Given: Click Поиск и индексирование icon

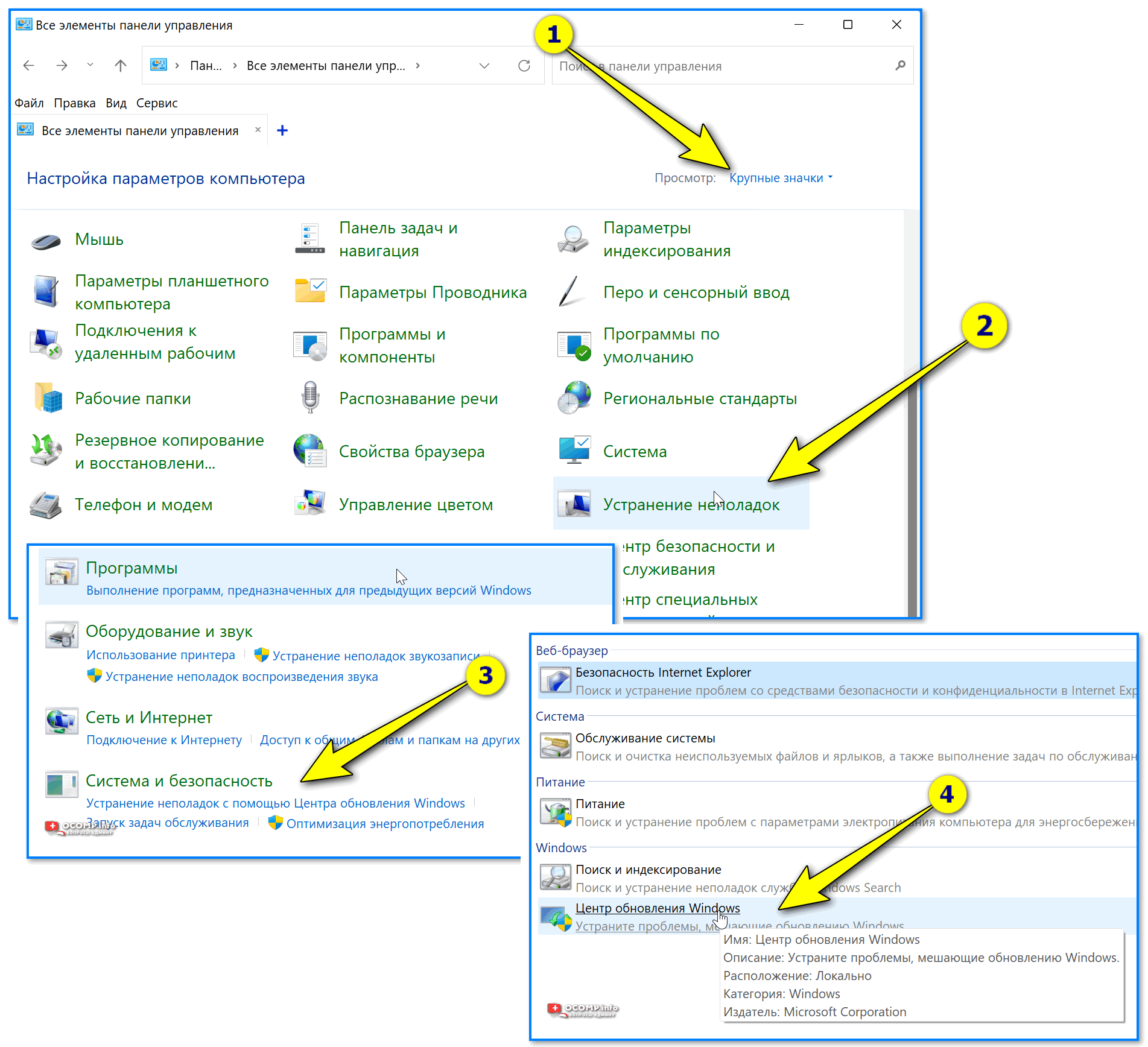Looking at the screenshot, I should [x=555, y=877].
